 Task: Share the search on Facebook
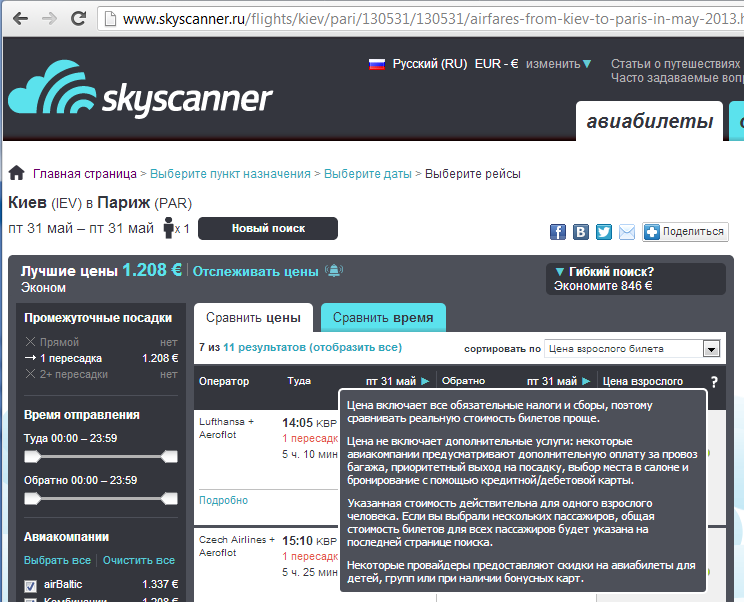click(558, 232)
